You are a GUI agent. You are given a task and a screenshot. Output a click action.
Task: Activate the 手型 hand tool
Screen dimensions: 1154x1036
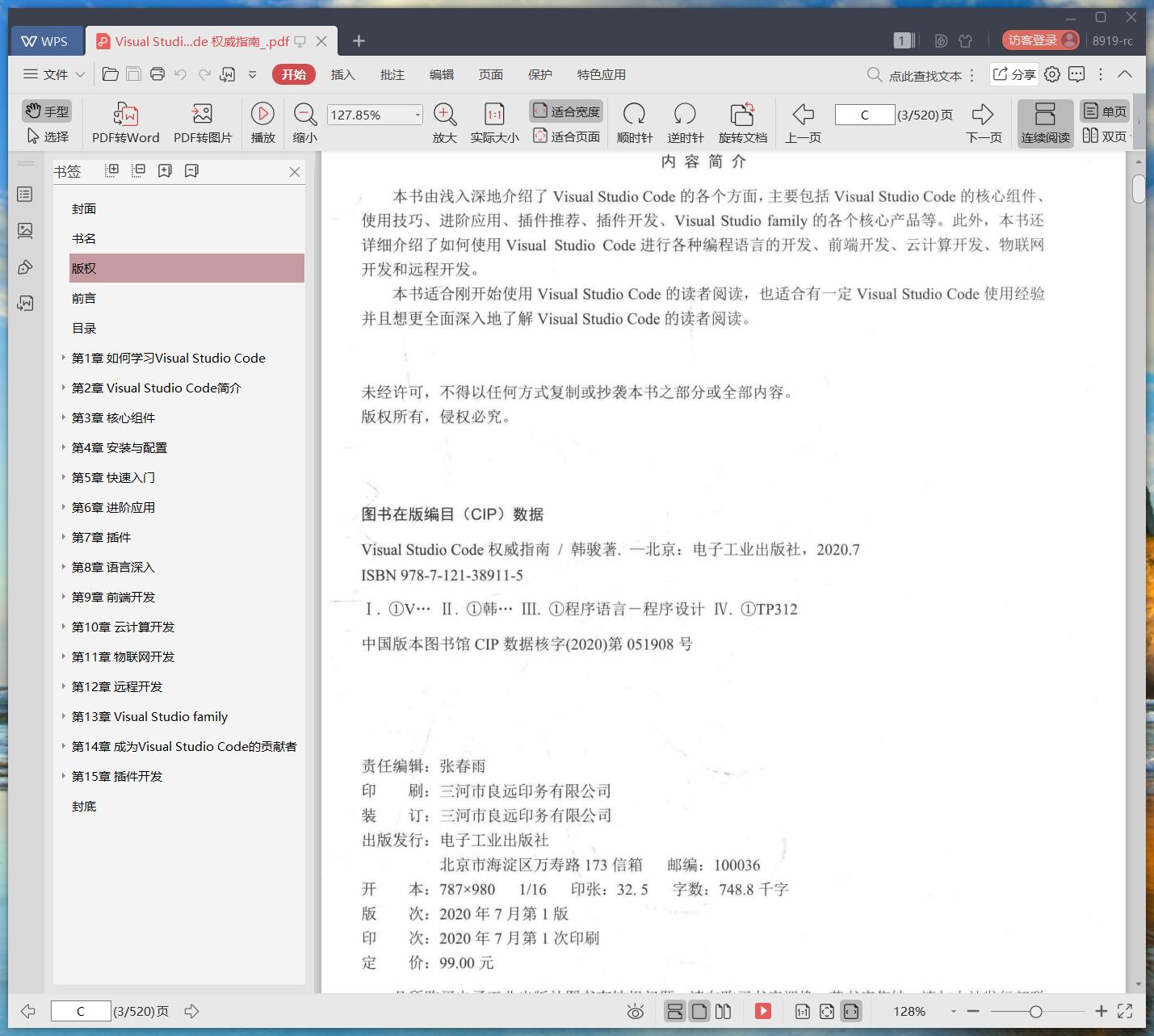[47, 111]
